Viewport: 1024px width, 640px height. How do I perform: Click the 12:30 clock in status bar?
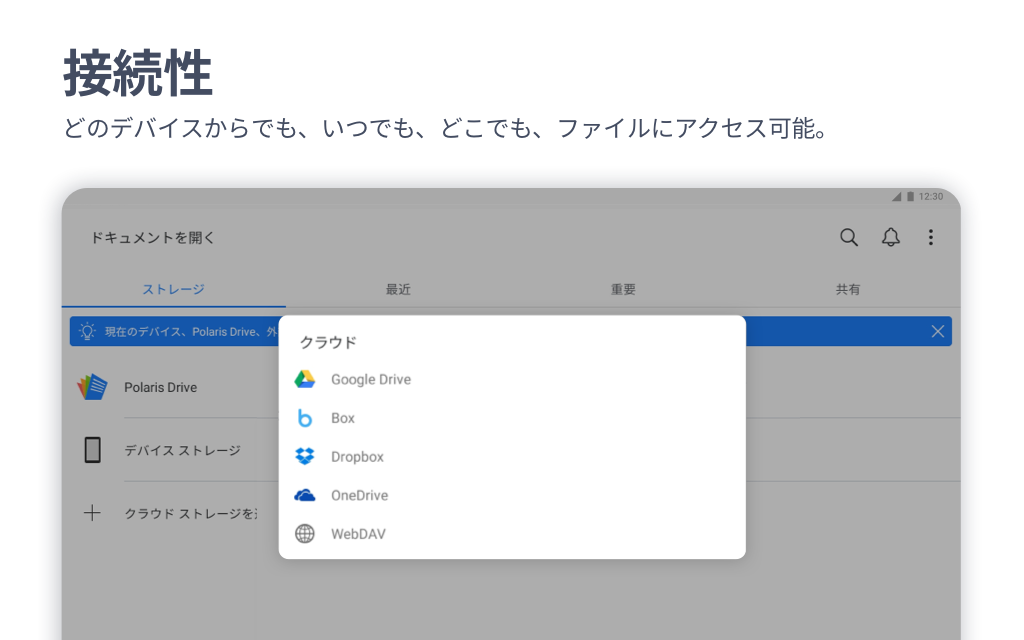pyautogui.click(x=931, y=197)
